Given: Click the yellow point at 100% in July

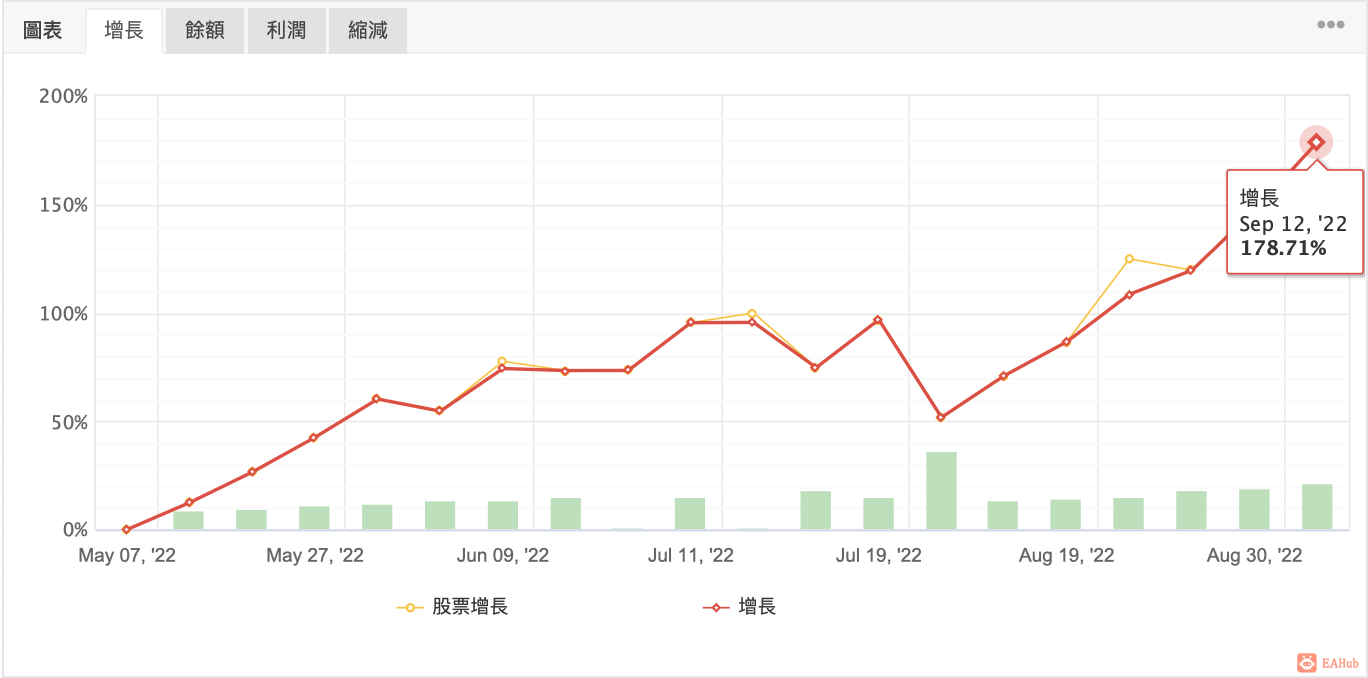Looking at the screenshot, I should [x=752, y=314].
